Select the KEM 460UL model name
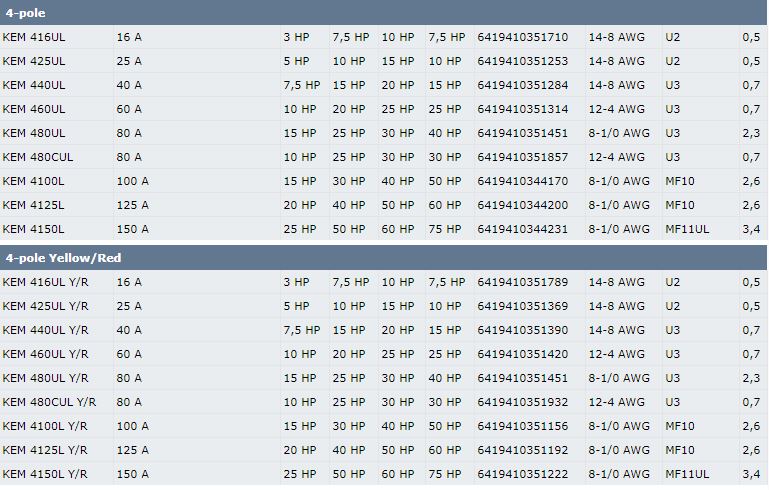Screen dimensions: 769x490 coord(34,109)
